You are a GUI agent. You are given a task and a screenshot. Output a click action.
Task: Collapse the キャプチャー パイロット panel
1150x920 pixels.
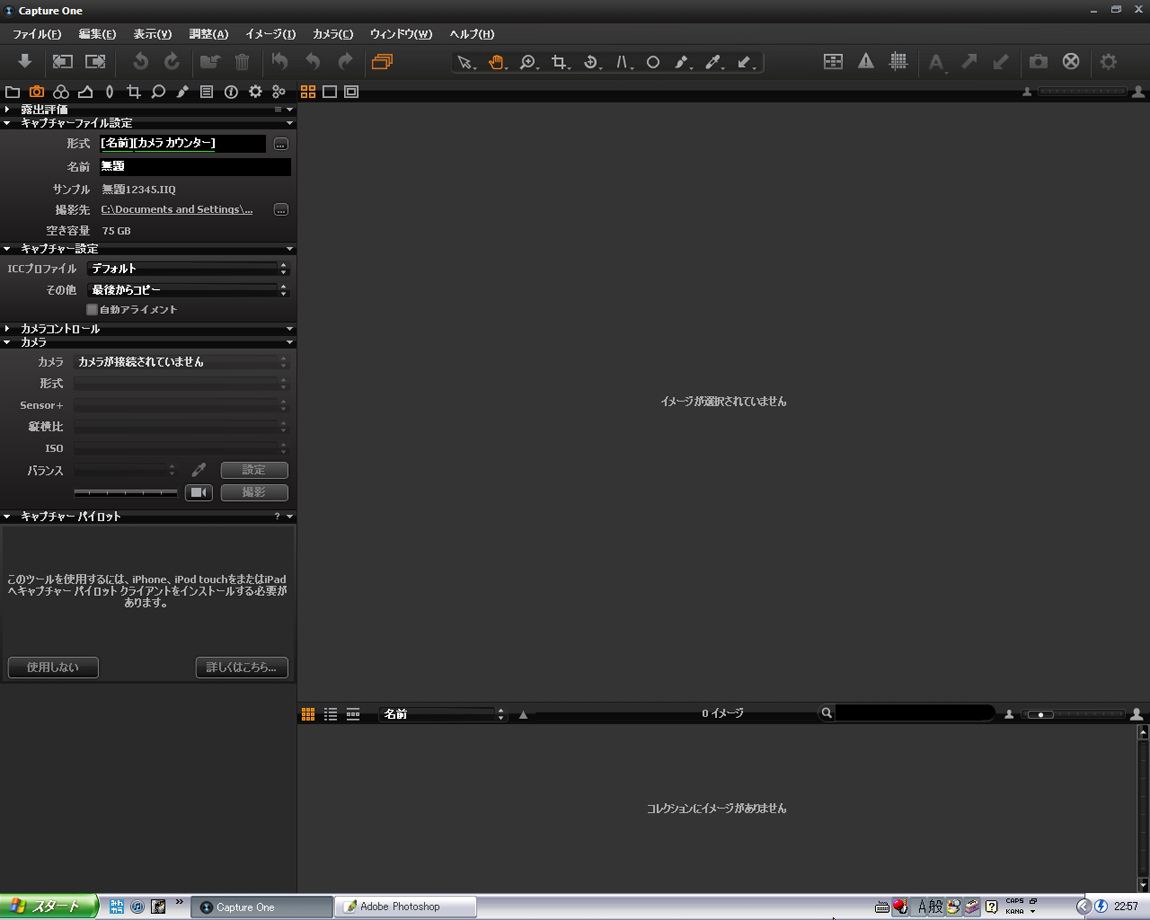(7, 516)
